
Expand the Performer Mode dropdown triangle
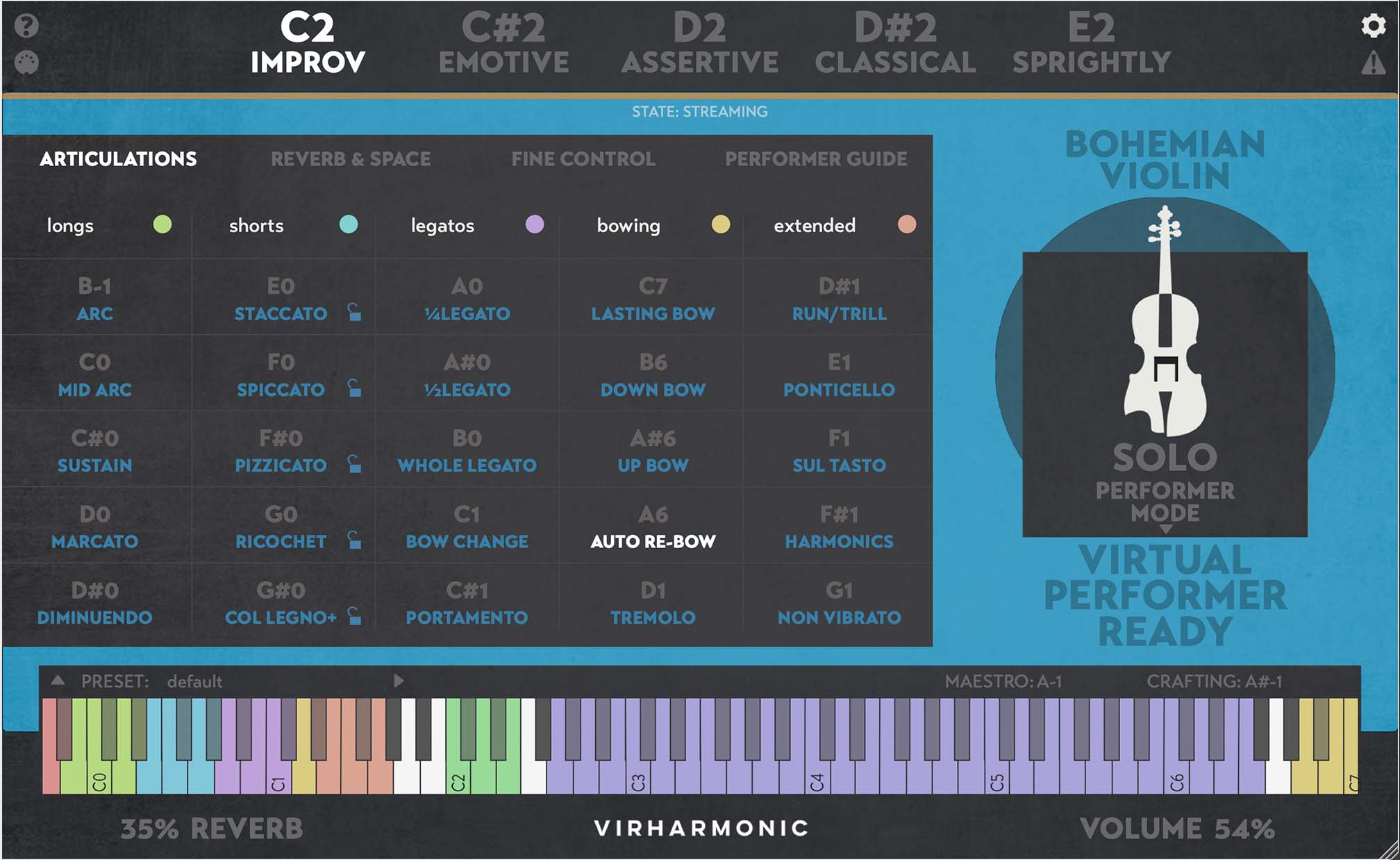(1166, 529)
